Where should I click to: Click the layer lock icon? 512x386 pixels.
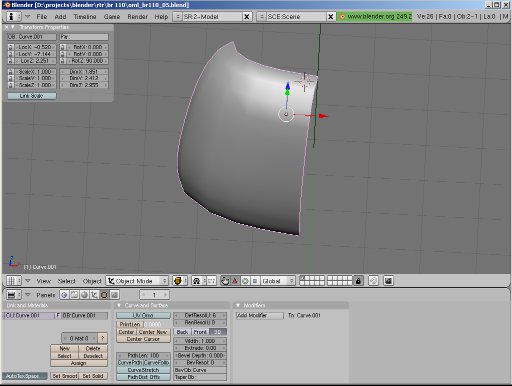point(358,281)
